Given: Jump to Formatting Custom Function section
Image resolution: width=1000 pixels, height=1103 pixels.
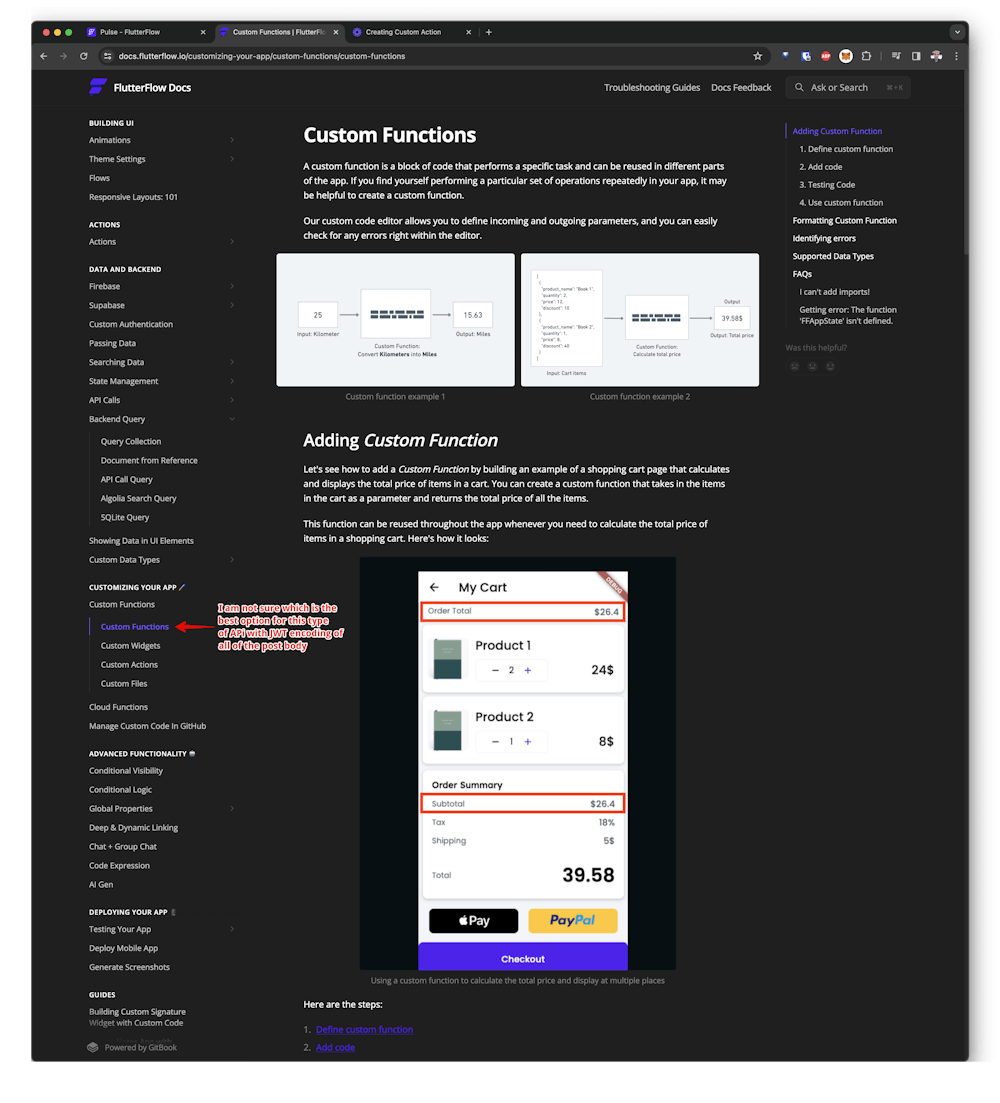Looking at the screenshot, I should pyautogui.click(x=845, y=220).
